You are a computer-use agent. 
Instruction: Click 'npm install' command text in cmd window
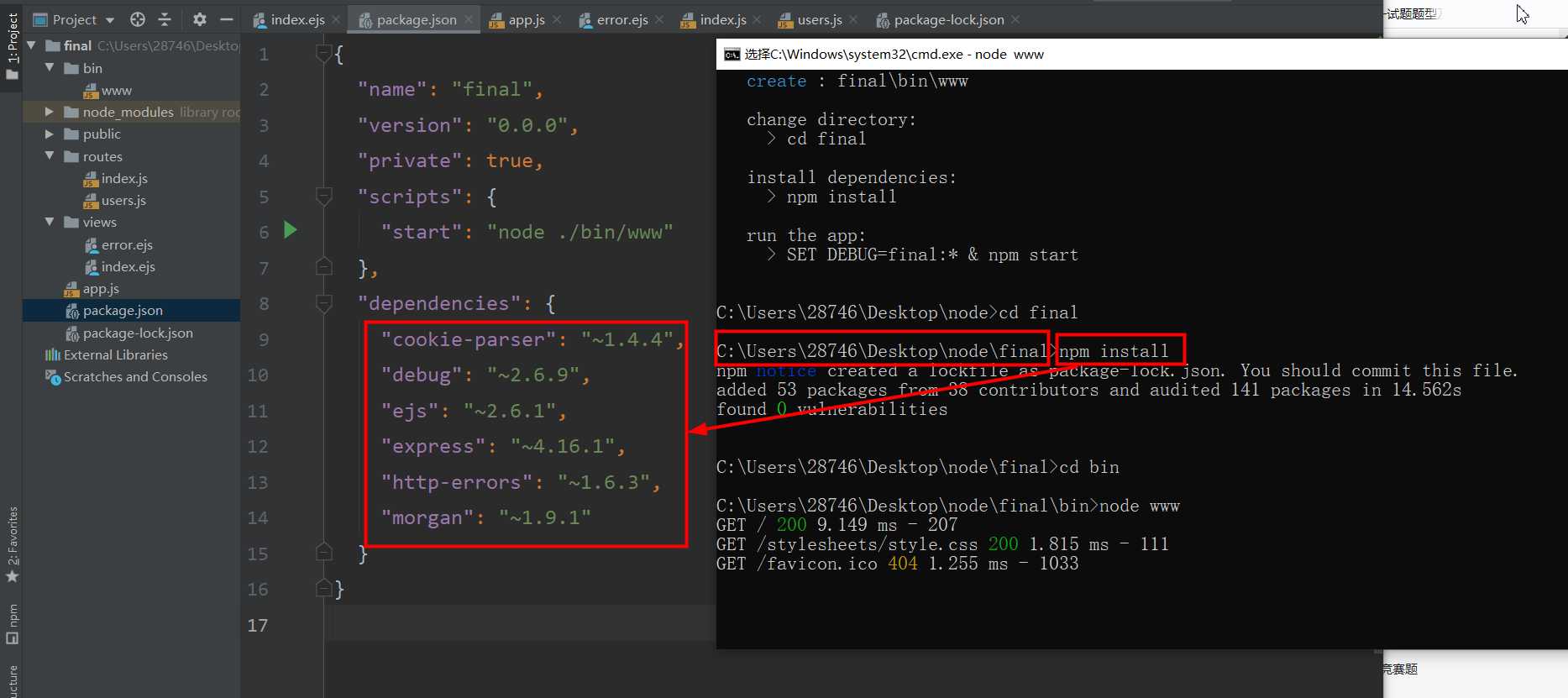pyautogui.click(x=1114, y=351)
